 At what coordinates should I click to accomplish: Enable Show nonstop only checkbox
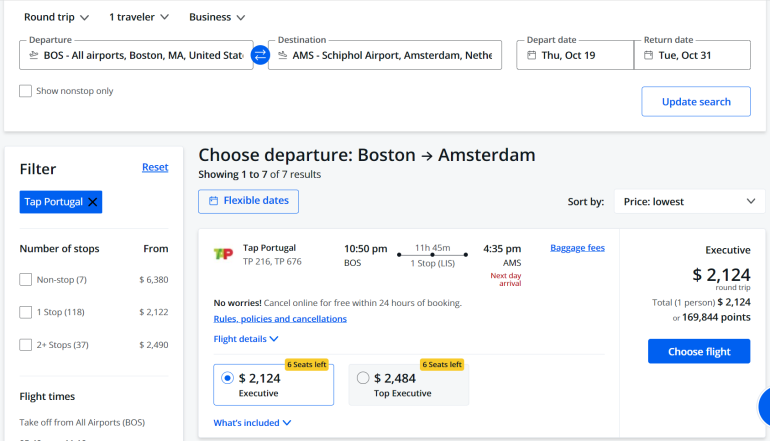(26, 91)
